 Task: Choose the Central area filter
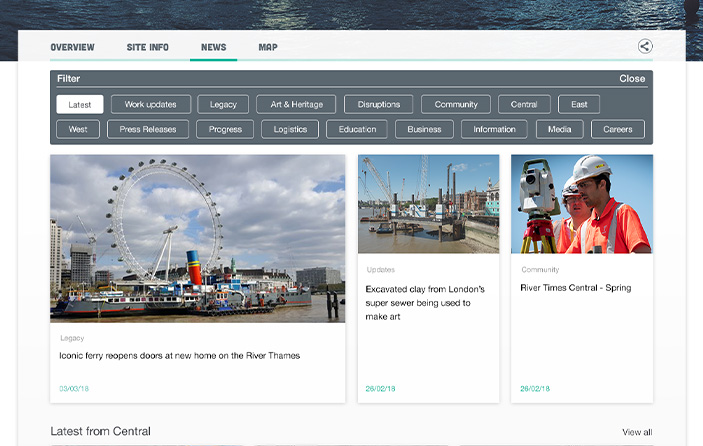524,104
